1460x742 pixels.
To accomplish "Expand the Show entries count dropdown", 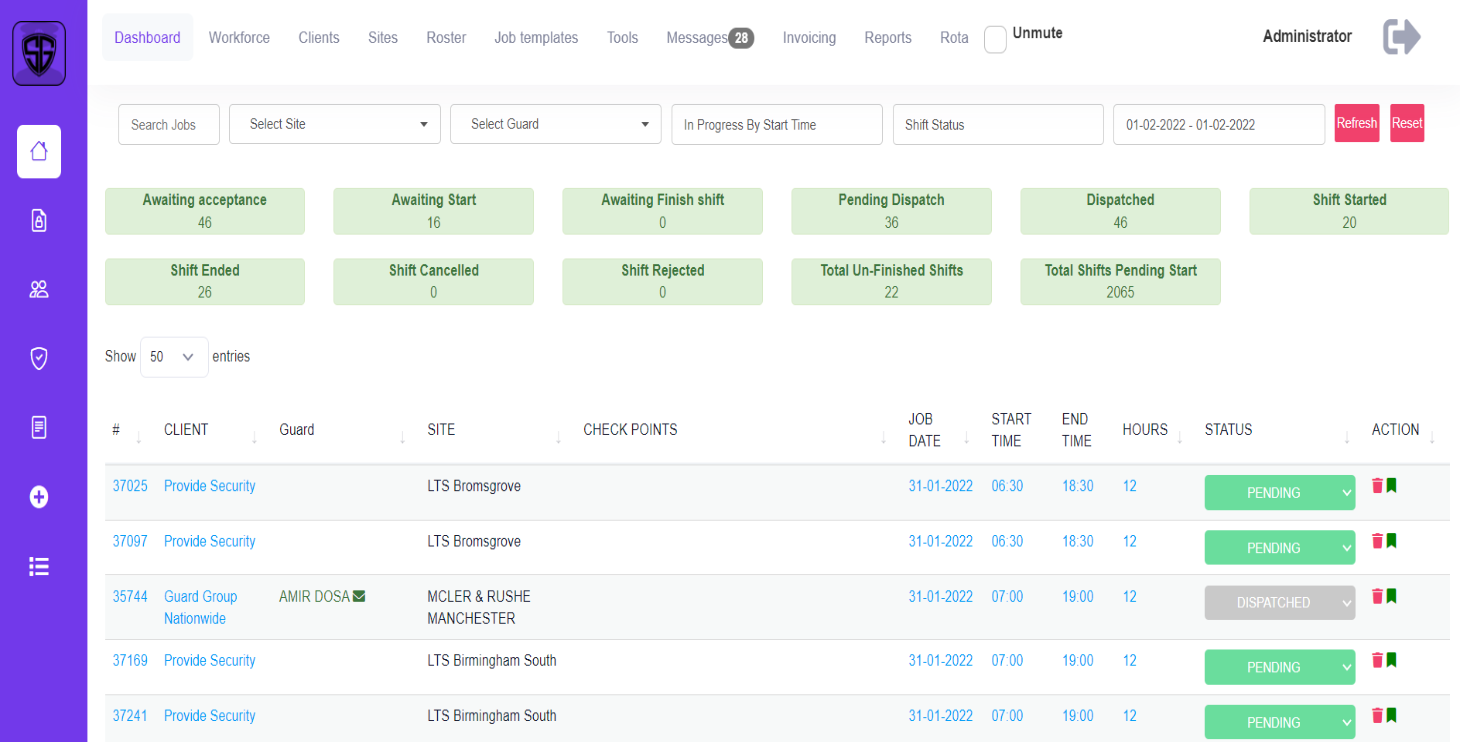I will tap(174, 357).
